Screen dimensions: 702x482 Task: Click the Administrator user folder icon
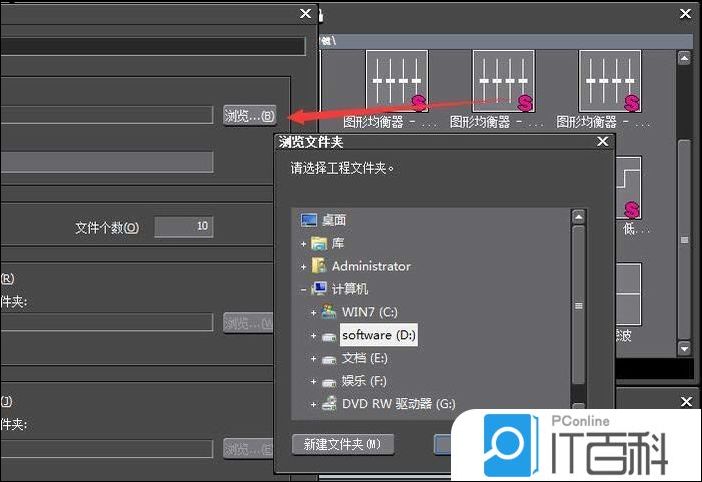[319, 266]
